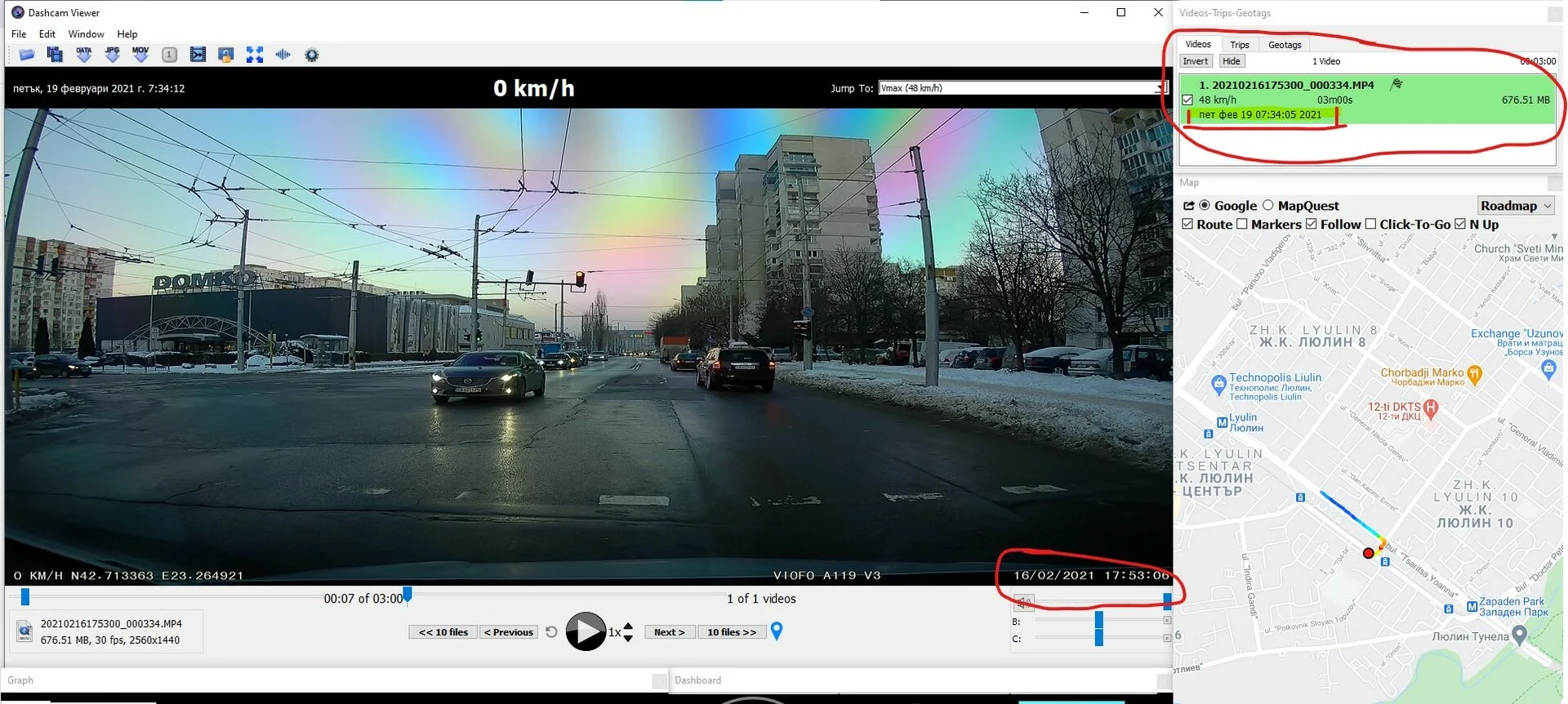Image resolution: width=1568 pixels, height=704 pixels.
Task: Jump forward with 10 files >> button
Action: coord(732,632)
